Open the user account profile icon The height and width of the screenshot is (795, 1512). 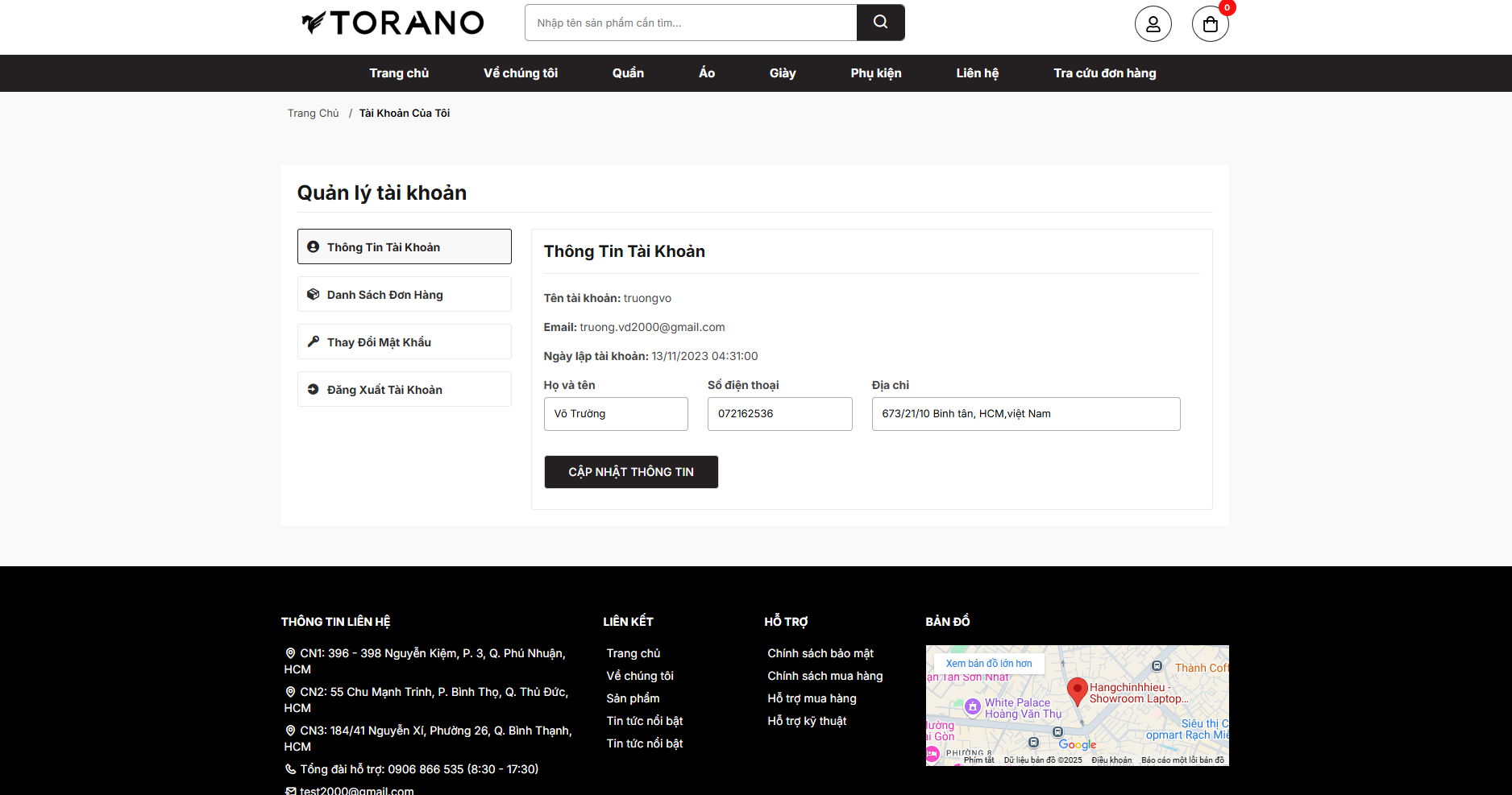coord(1153,24)
